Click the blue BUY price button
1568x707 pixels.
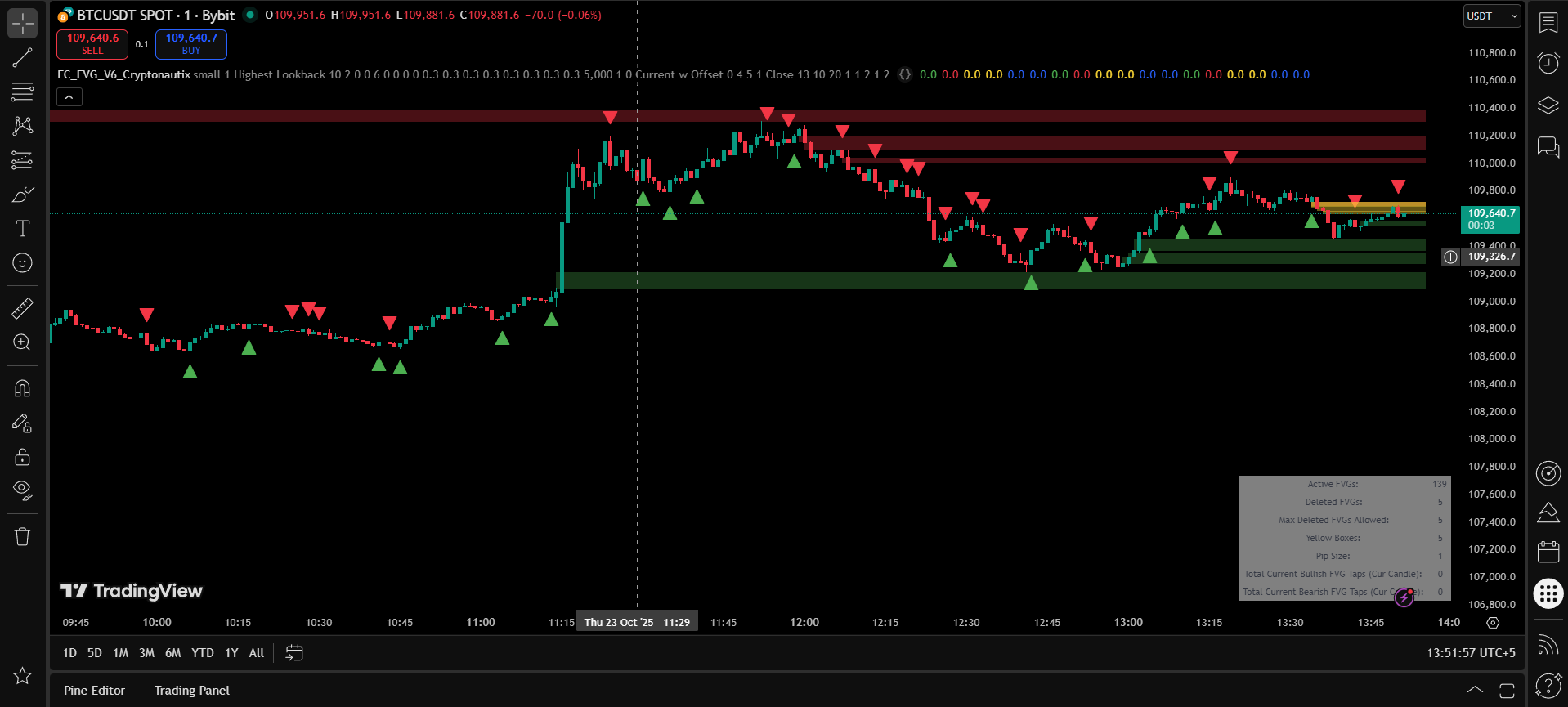coord(191,44)
